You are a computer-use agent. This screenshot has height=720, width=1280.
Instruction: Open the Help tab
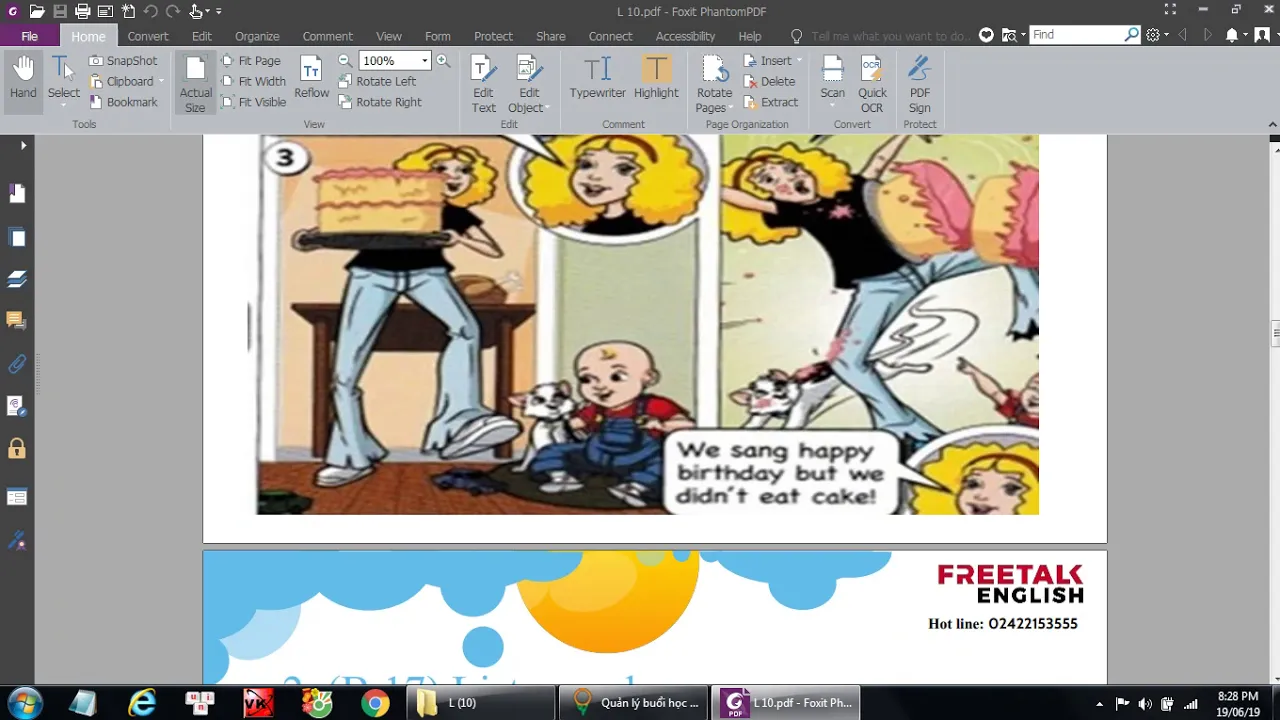[x=749, y=36]
